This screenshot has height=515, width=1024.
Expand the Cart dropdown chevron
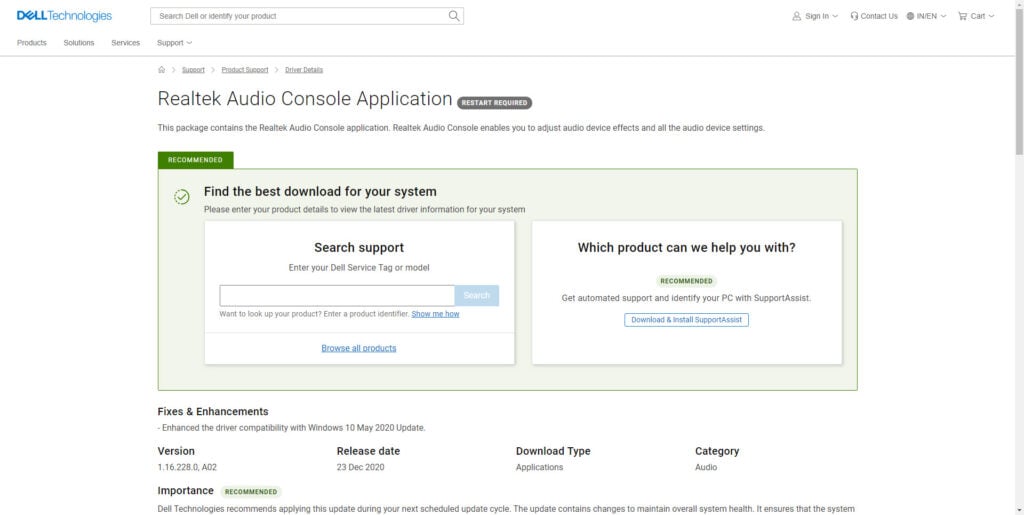[991, 16]
